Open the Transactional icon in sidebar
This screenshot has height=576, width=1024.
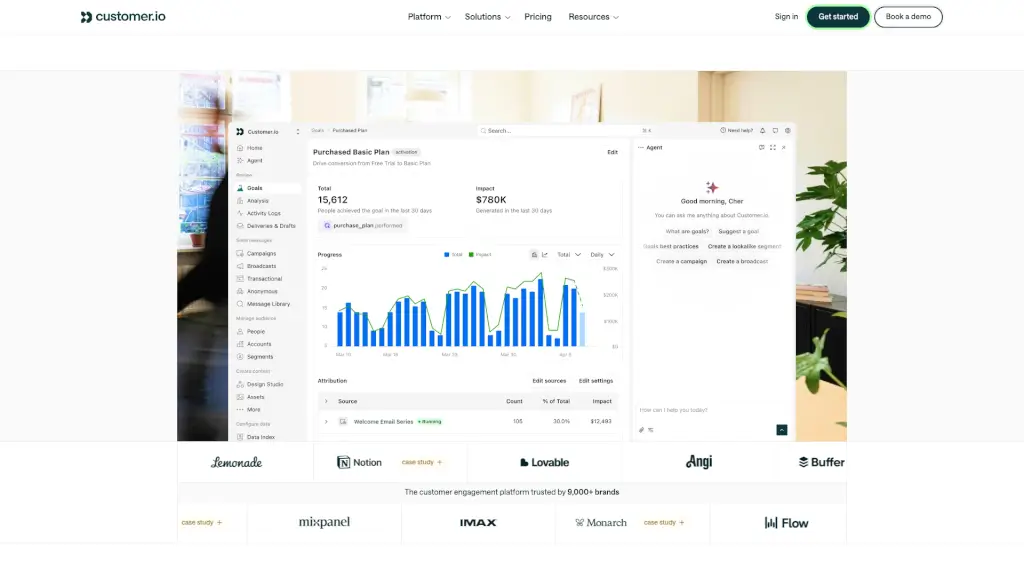[x=240, y=279]
